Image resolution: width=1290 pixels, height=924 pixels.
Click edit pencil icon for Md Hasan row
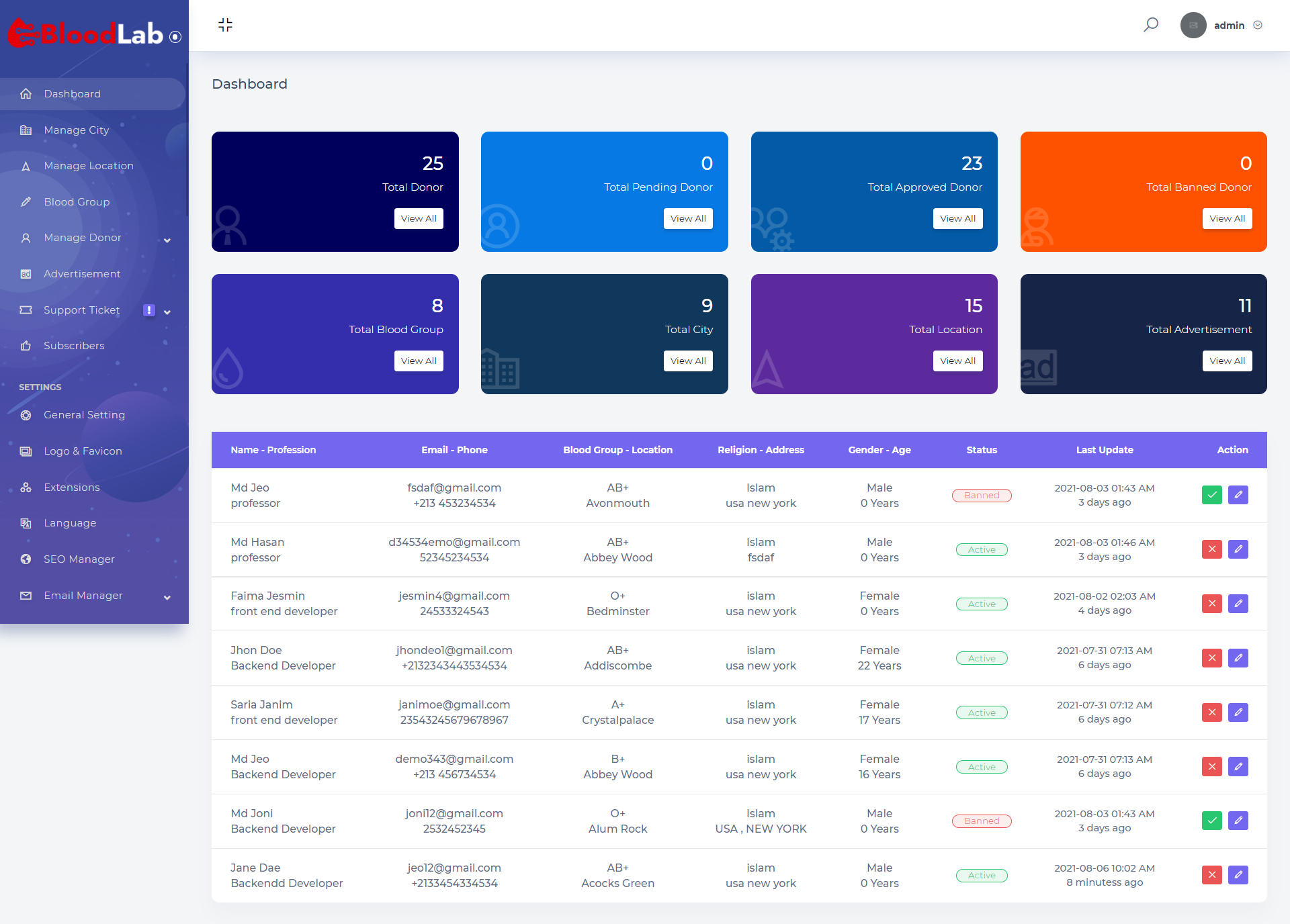click(x=1238, y=549)
